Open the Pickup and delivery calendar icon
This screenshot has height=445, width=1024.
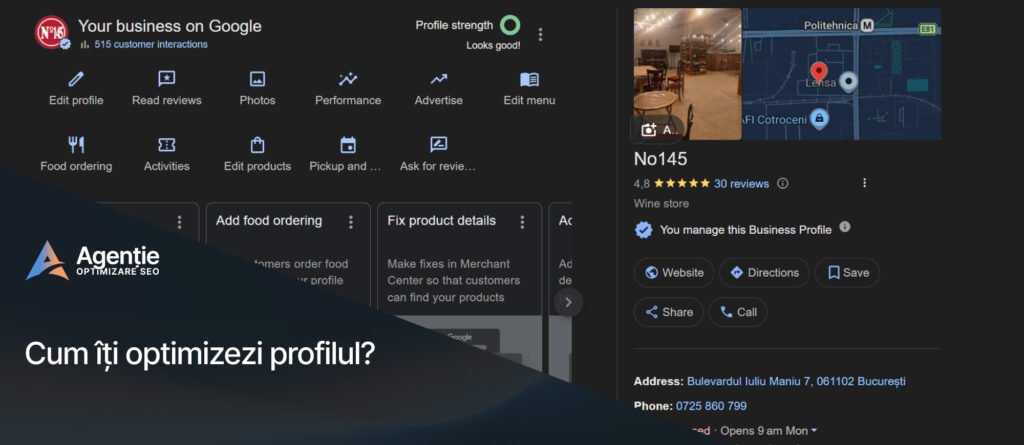tap(348, 145)
